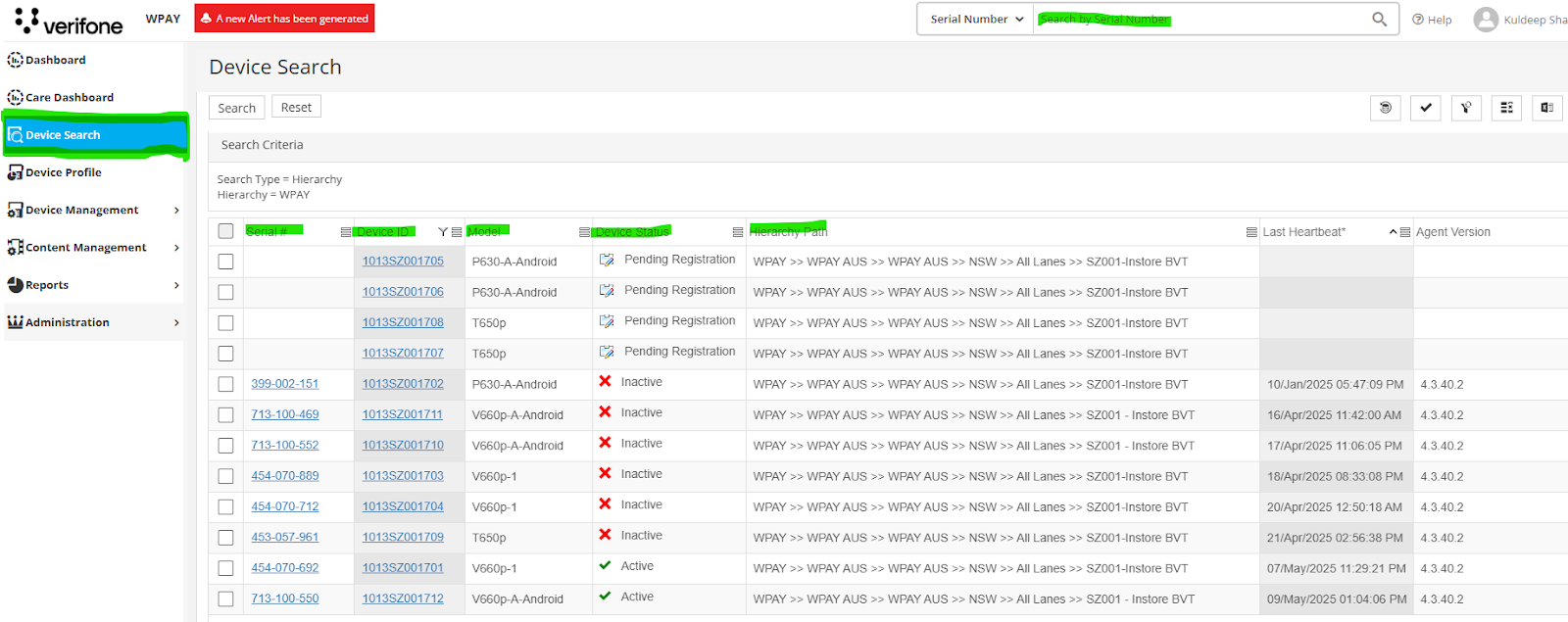Open the user avatar for Kuldeep

pos(1486,20)
